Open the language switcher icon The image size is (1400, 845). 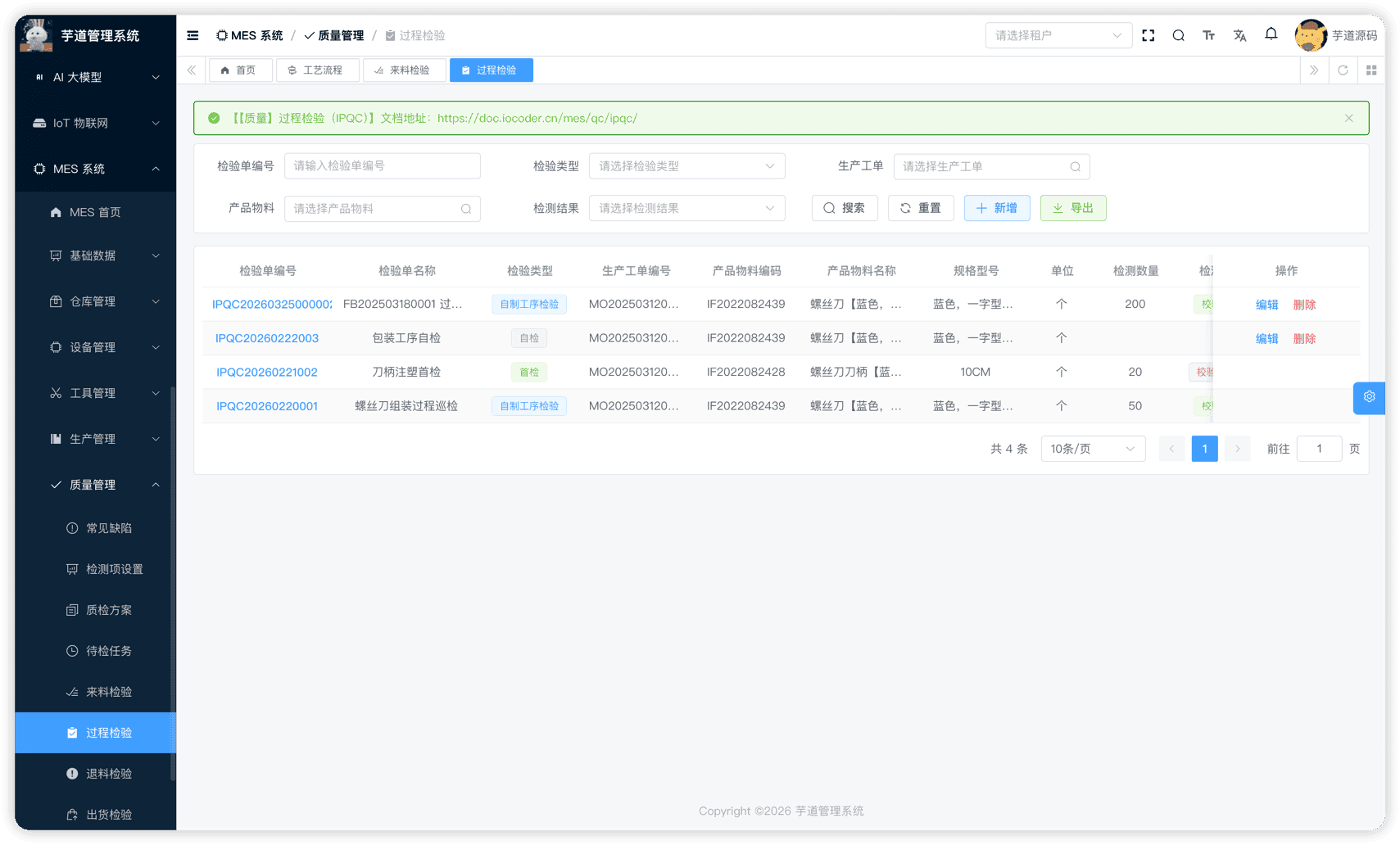1239,35
